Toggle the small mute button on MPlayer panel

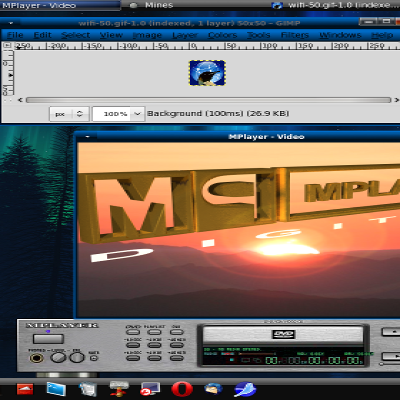[x=94, y=358]
